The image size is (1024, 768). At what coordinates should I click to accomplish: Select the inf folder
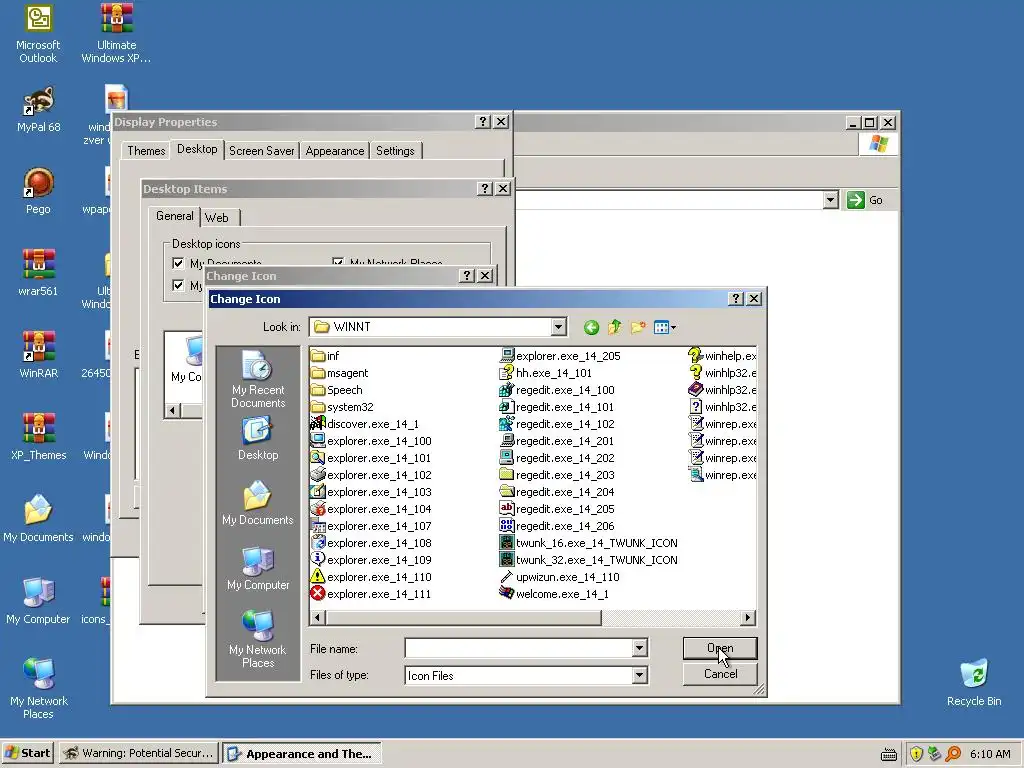[325, 356]
